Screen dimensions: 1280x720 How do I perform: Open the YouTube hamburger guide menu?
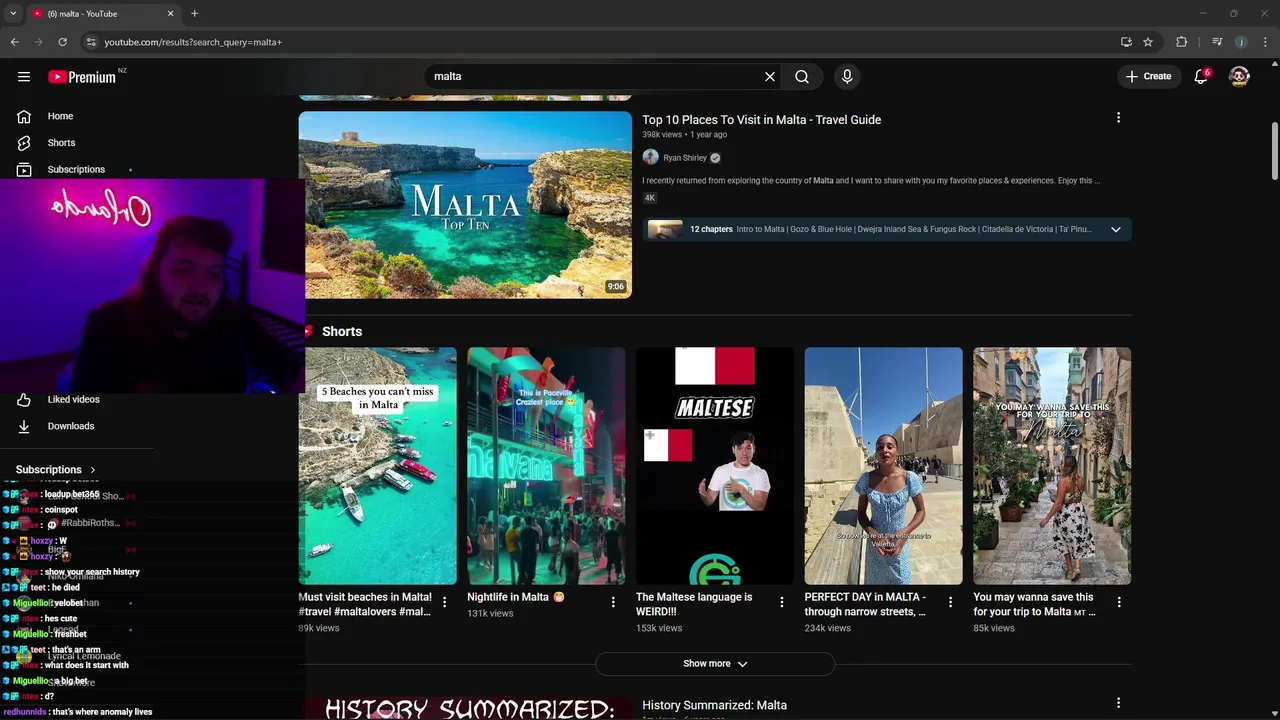[x=24, y=76]
